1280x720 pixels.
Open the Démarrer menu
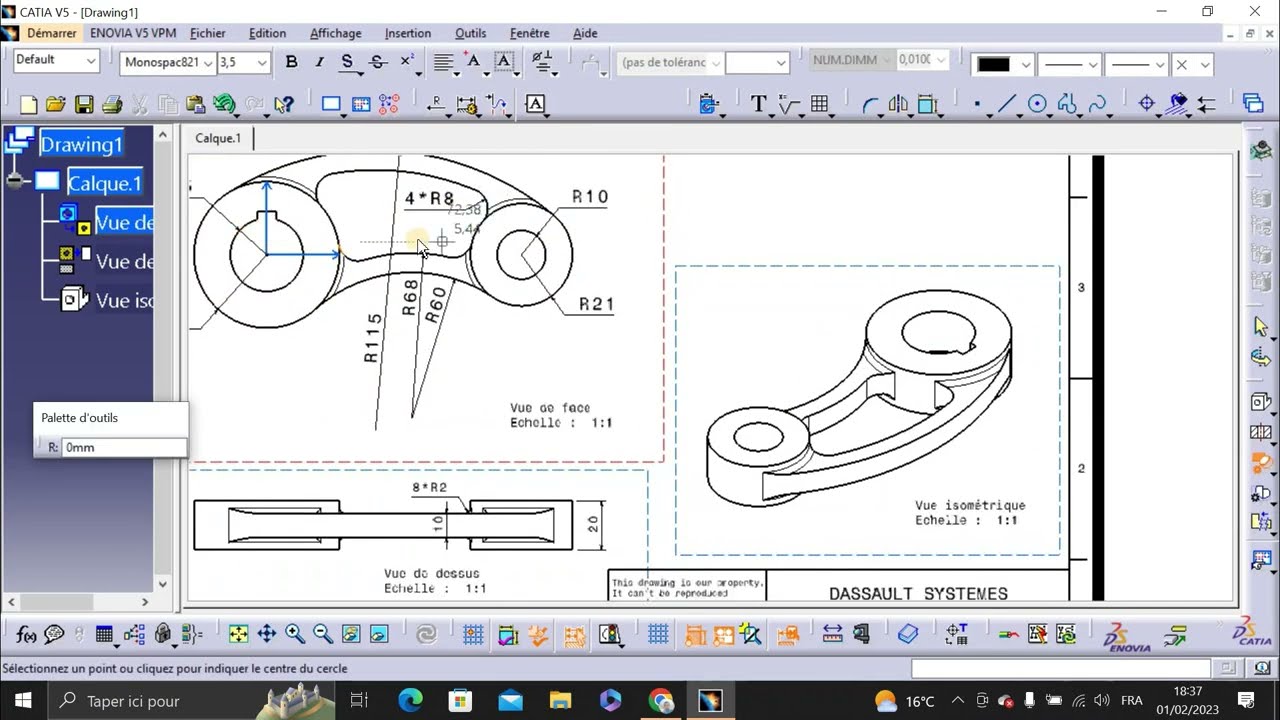click(x=51, y=33)
